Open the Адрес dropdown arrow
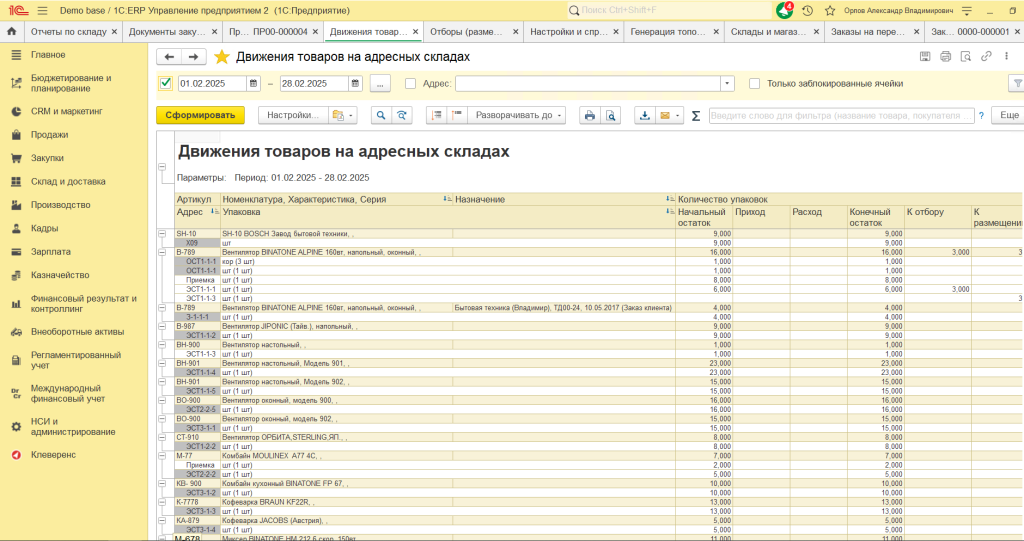 coord(727,84)
